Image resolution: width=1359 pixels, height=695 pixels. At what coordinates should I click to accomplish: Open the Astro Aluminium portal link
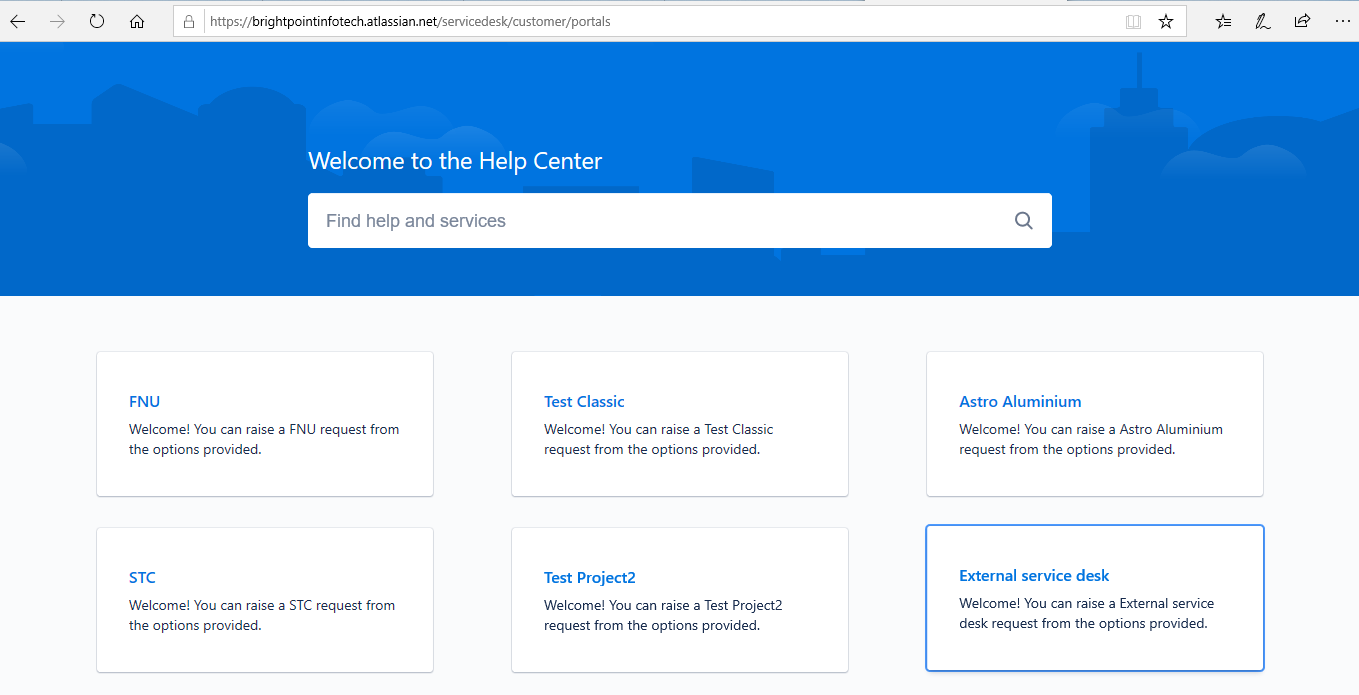[1020, 402]
